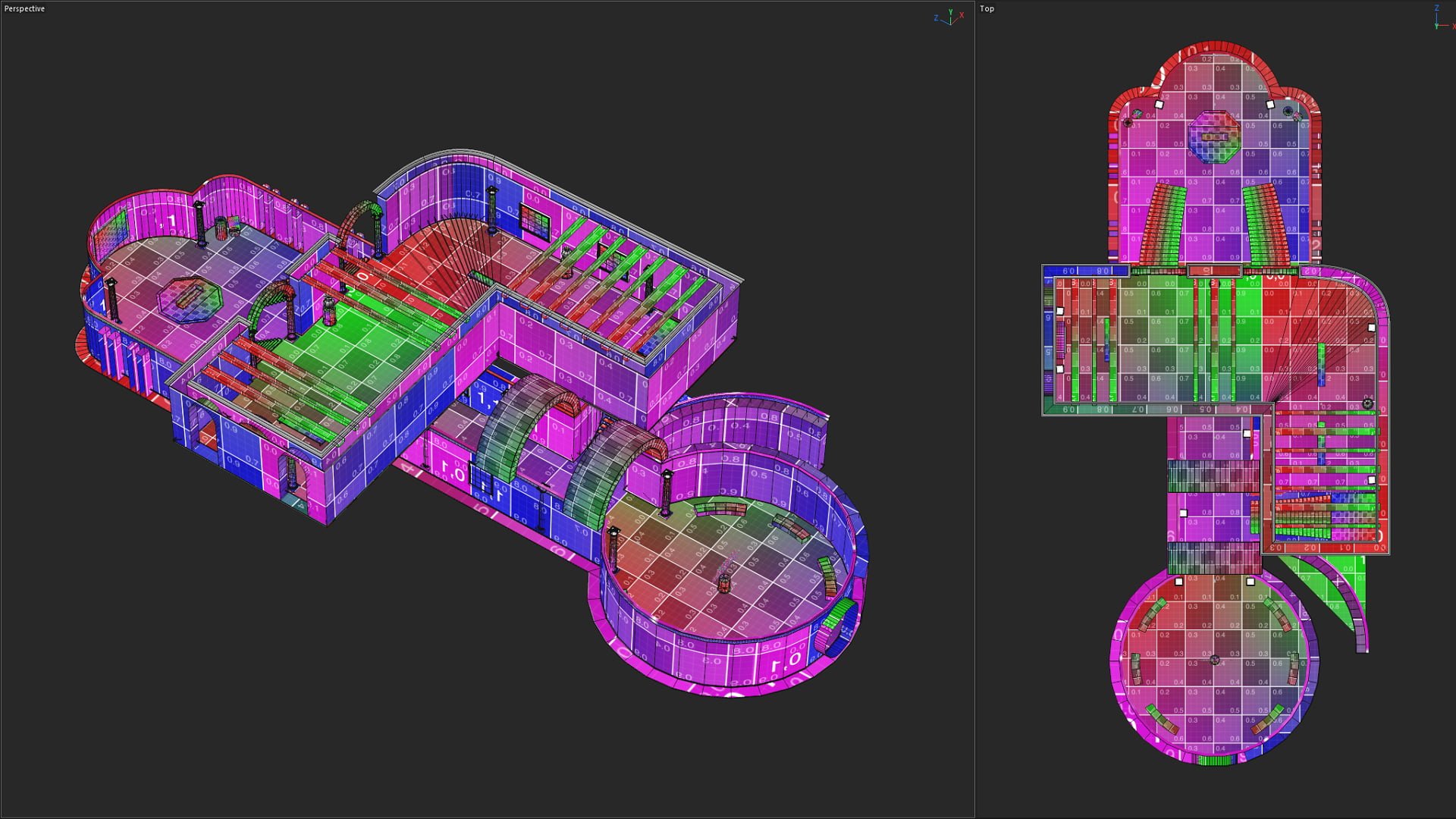Click the top-right white square marker in the arched room
Image resolution: width=1456 pixels, height=819 pixels.
[1271, 105]
